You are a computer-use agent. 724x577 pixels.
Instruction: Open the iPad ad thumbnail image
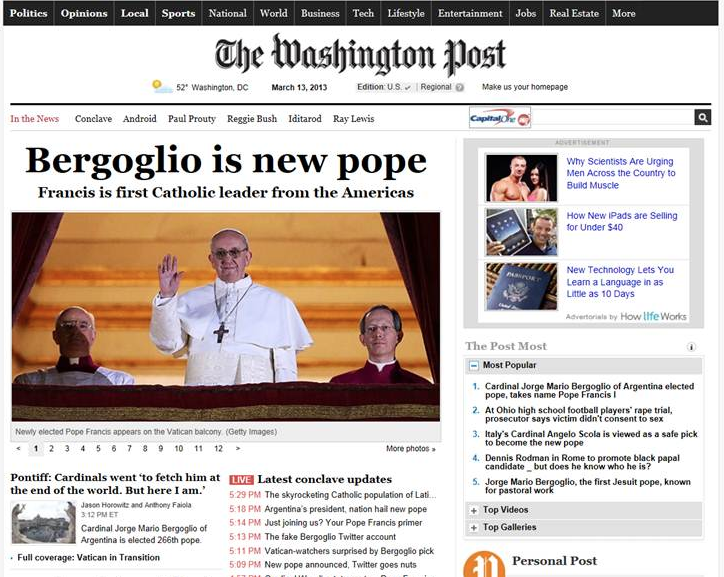[x=521, y=232]
